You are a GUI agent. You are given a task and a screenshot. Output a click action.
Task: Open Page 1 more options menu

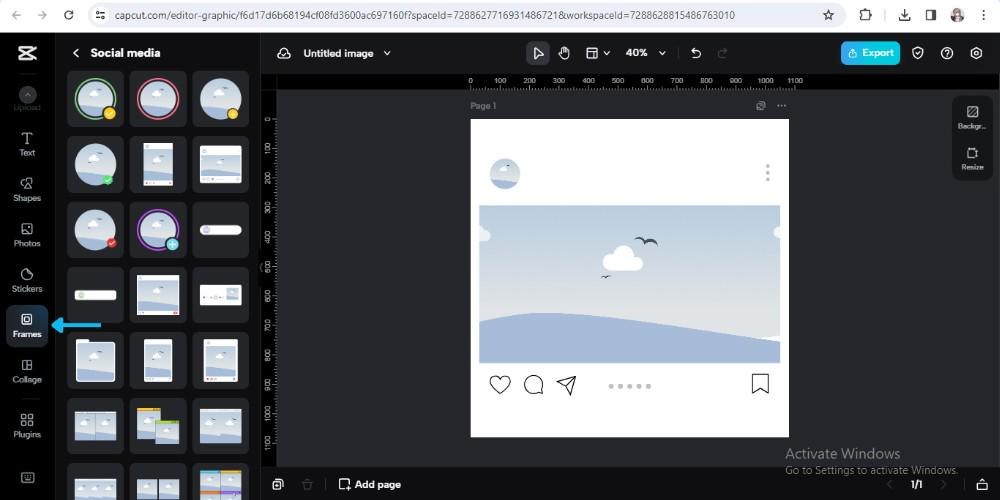click(x=781, y=106)
